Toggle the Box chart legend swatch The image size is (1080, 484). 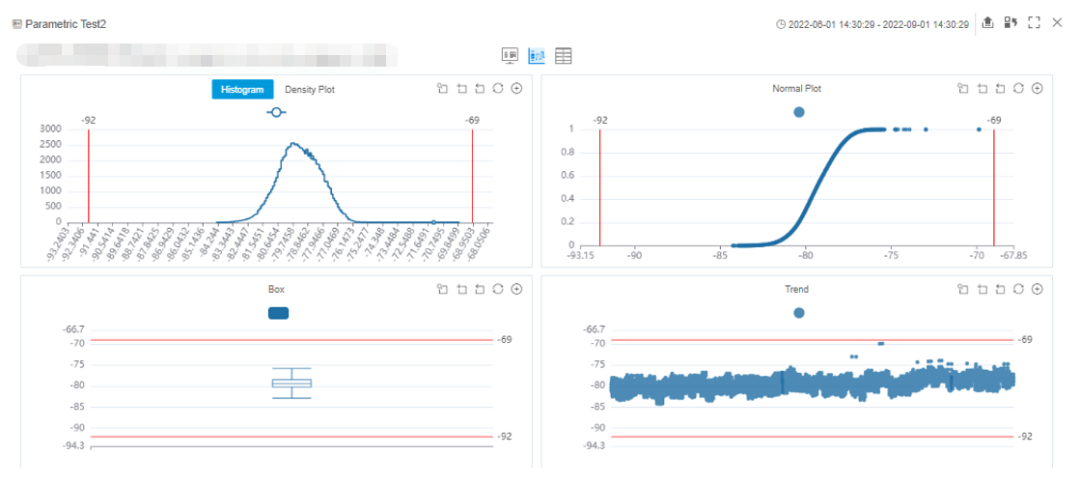pyautogui.click(x=278, y=313)
